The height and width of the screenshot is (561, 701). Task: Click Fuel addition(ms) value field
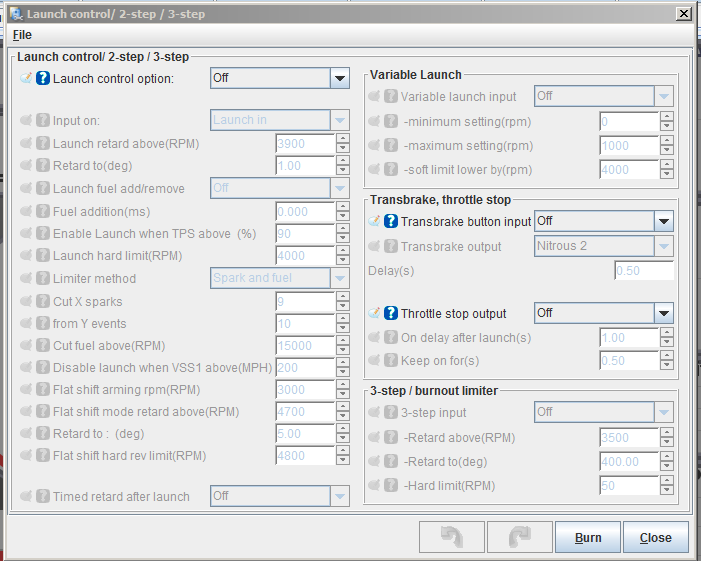point(305,211)
